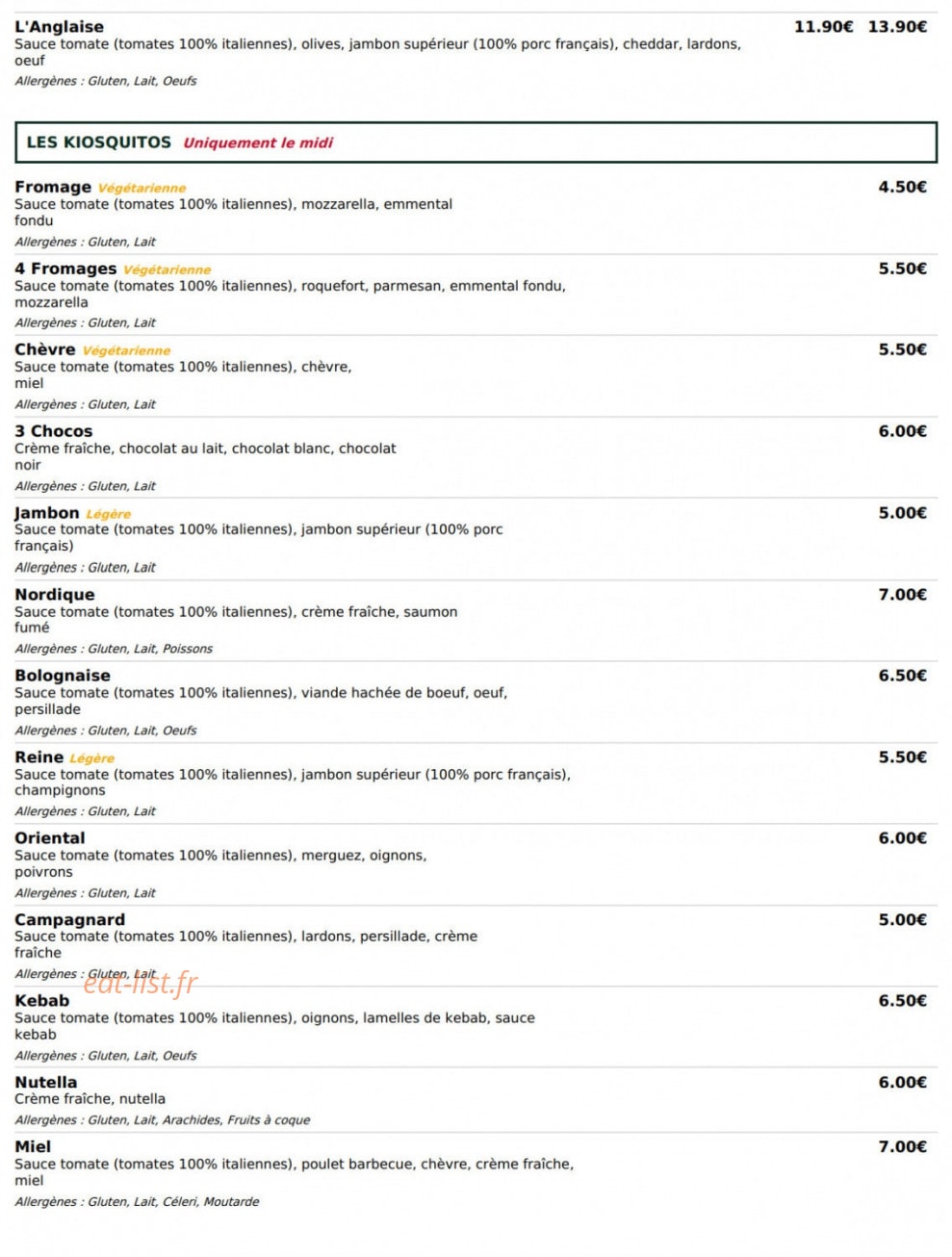Viewport: 952px width, 1257px height.
Task: Click the 3 Chocos chocolate description
Action: [x=205, y=456]
